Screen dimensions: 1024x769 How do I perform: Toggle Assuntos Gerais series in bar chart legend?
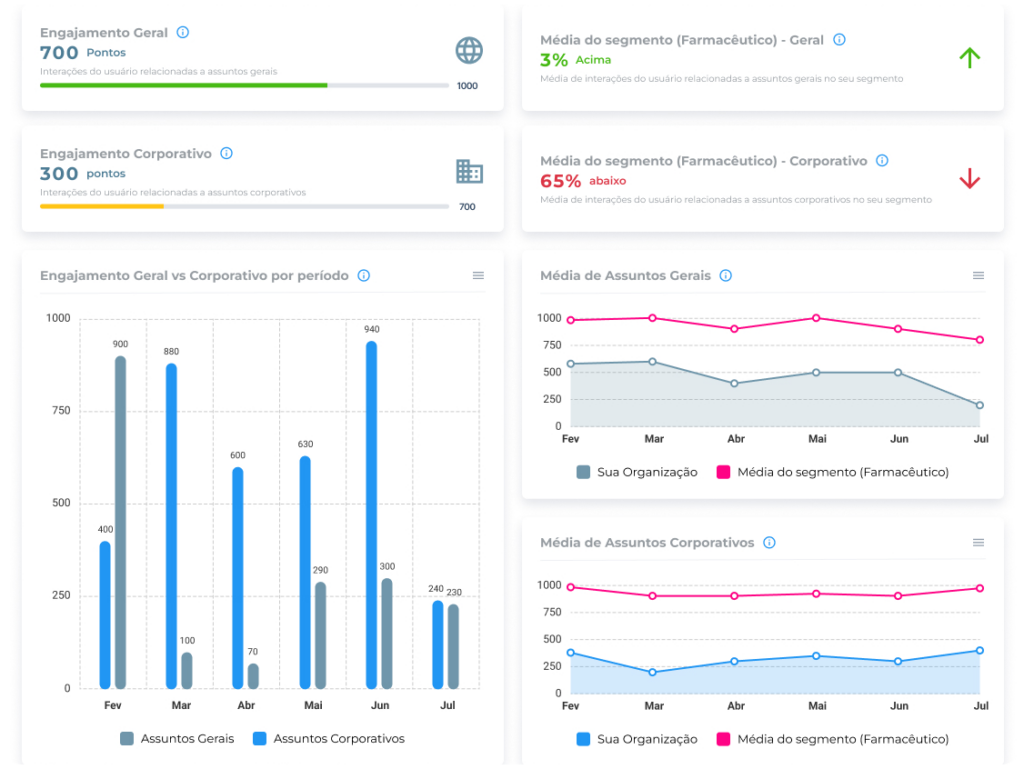click(x=177, y=739)
